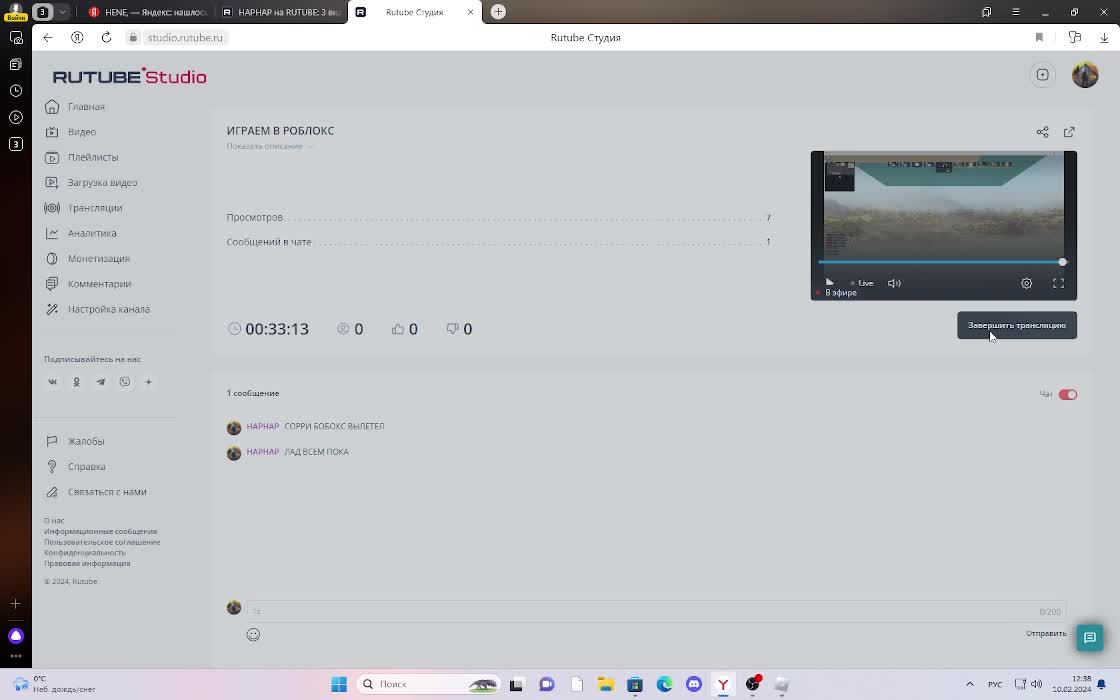Open the Dzen plus social icon
Image resolution: width=1120 pixels, height=700 pixels.
[x=149, y=382]
